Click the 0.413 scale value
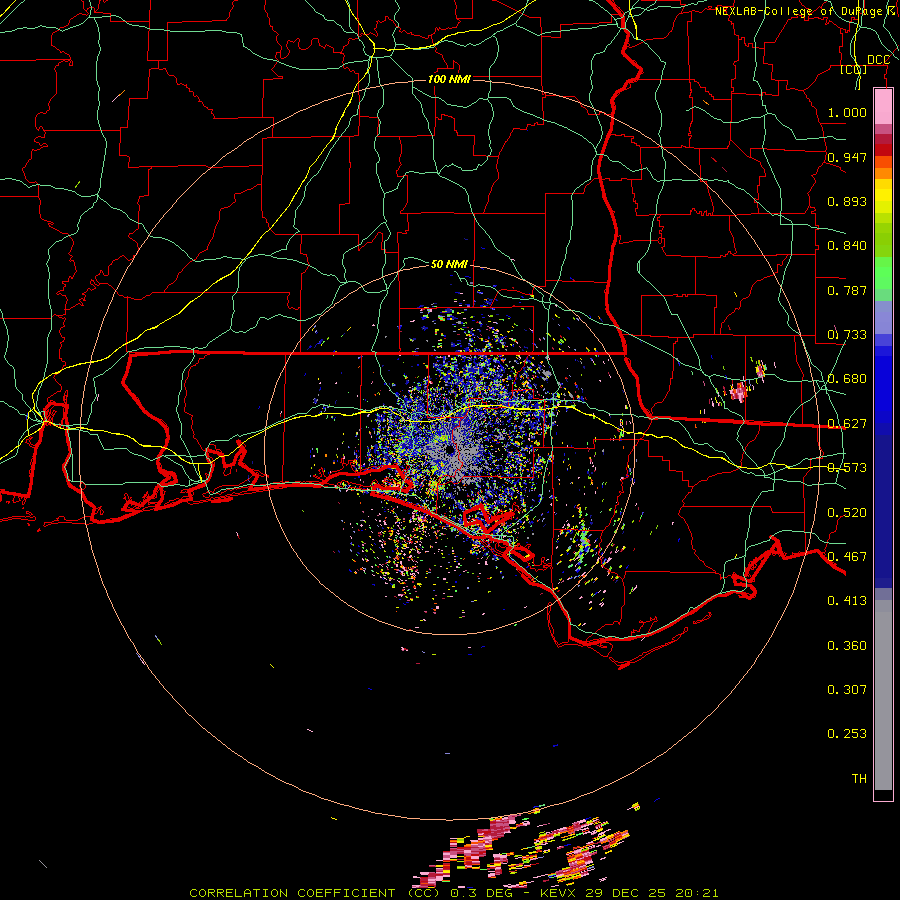 pyautogui.click(x=847, y=601)
